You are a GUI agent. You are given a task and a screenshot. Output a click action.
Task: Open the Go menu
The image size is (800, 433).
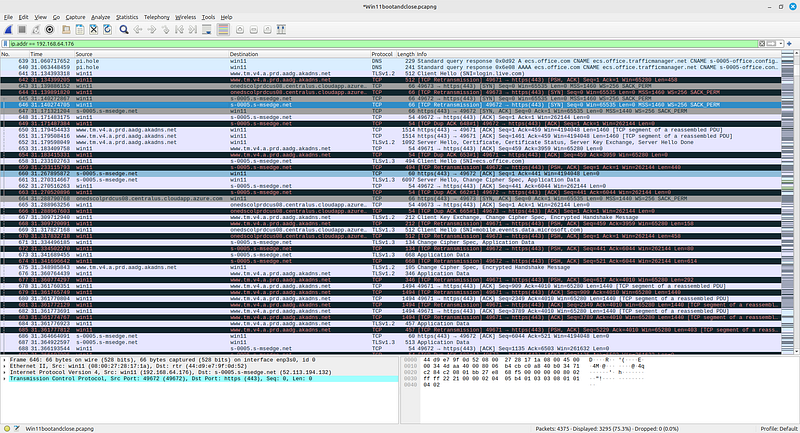[x=56, y=17]
